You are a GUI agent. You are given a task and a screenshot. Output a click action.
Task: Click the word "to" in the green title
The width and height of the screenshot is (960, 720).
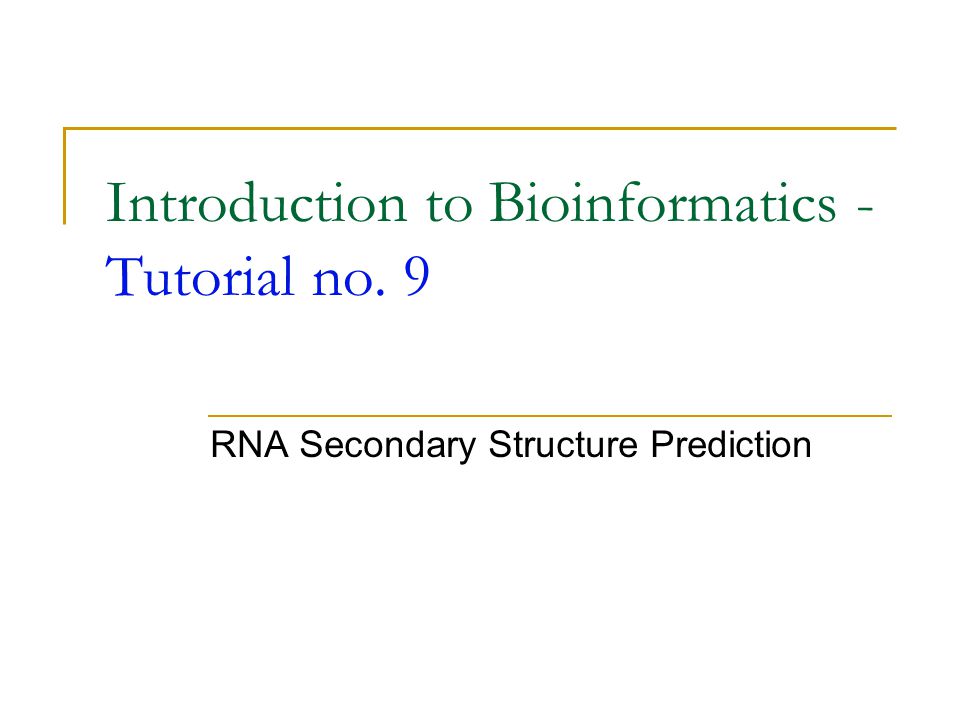[449, 207]
